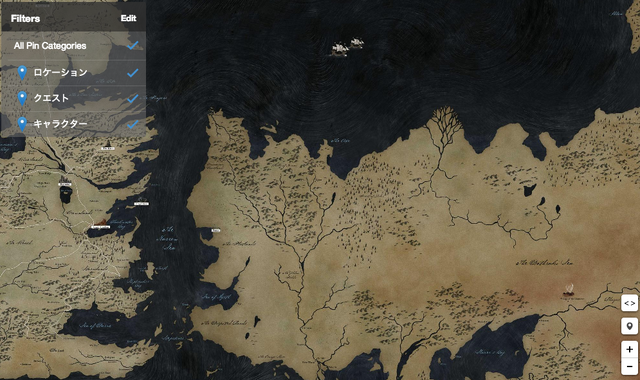The width and height of the screenshot is (640, 380).
Task: Click the campfire marker on the eastern plains
Action: (569, 289)
